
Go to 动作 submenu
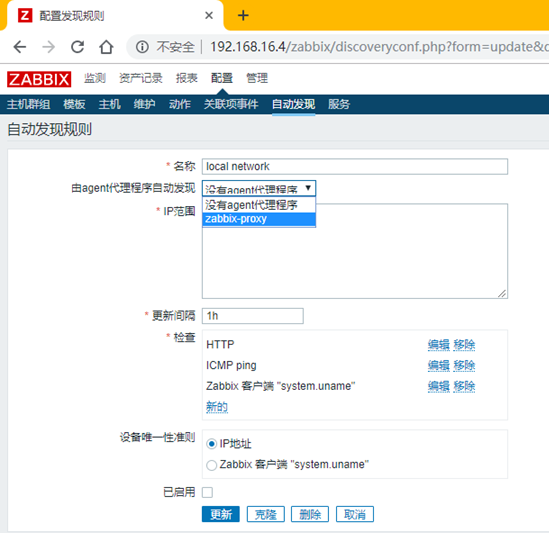pyautogui.click(x=180, y=104)
